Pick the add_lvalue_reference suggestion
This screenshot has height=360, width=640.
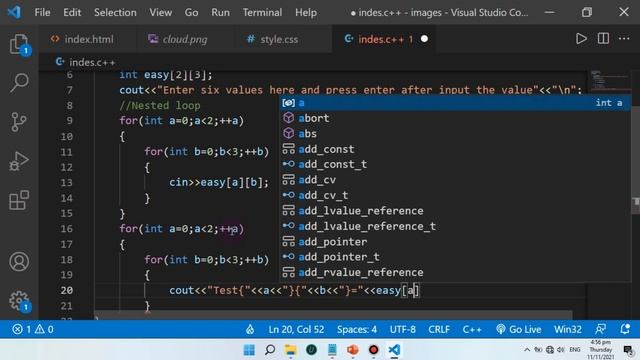click(x=455, y=211)
